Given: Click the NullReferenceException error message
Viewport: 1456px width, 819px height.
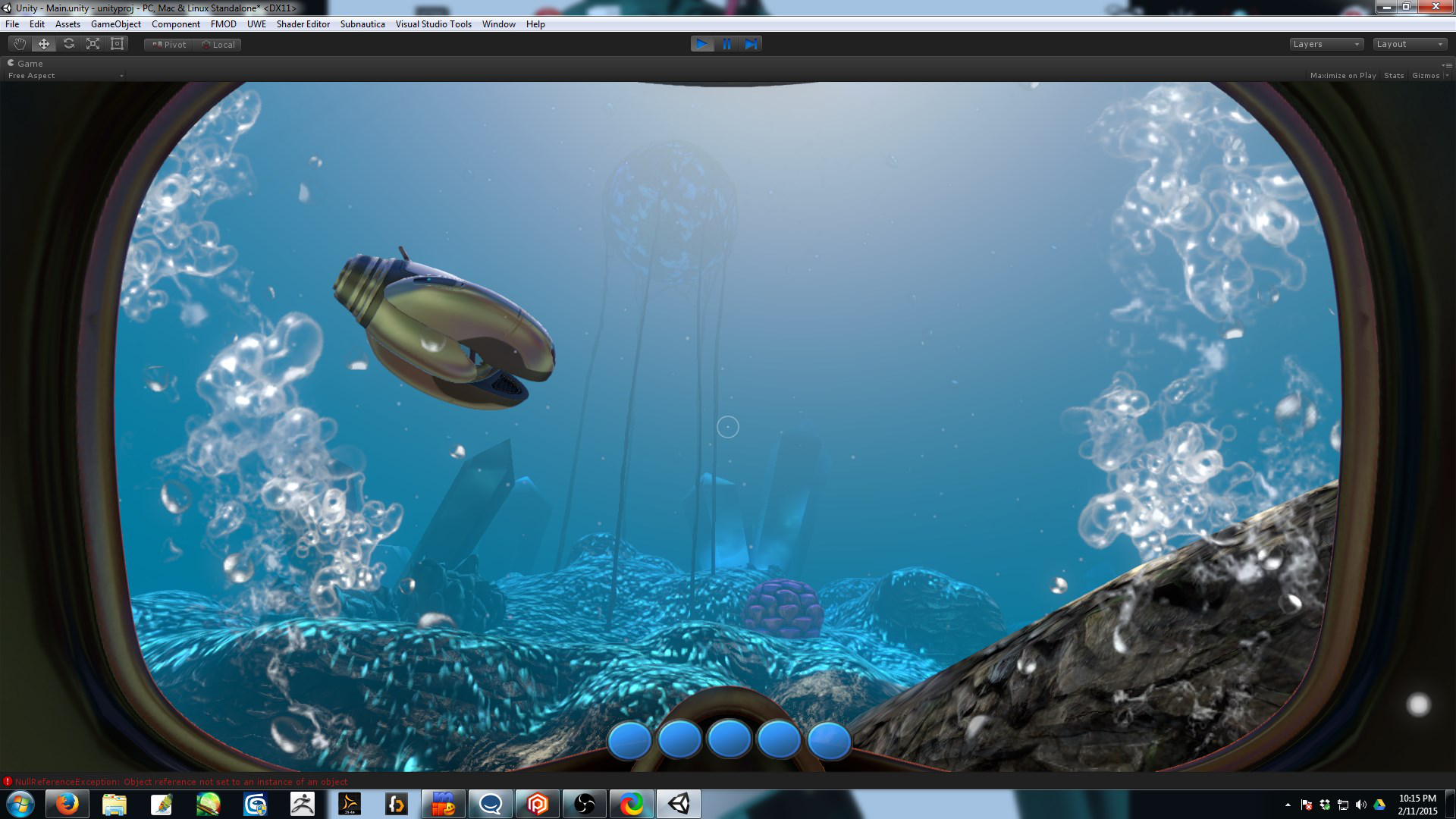Looking at the screenshot, I should pyautogui.click(x=181, y=782).
